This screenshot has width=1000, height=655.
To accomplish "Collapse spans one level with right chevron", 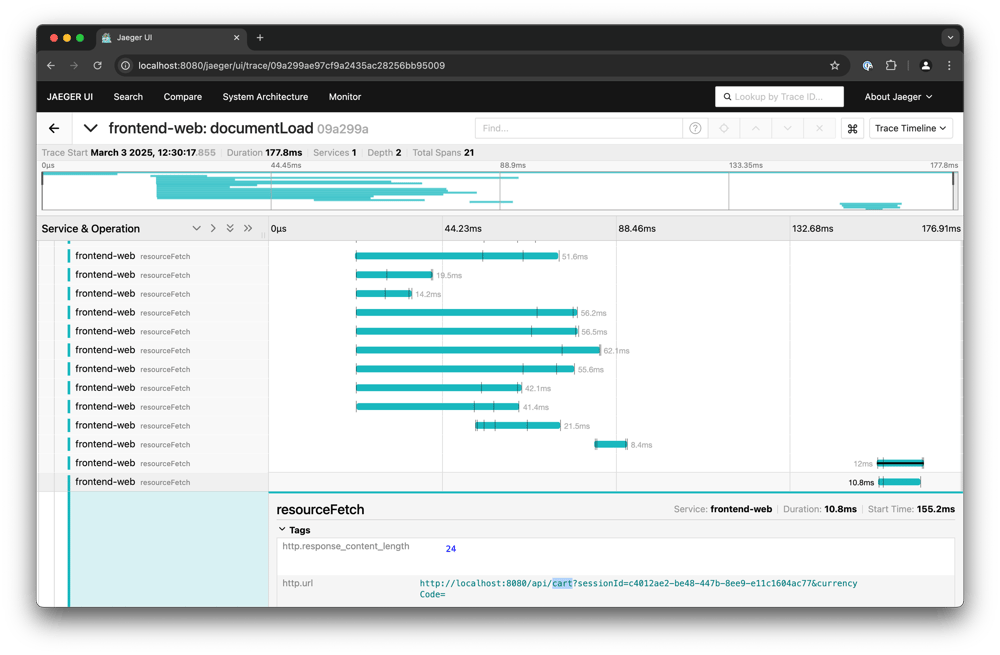I will tap(213, 228).
